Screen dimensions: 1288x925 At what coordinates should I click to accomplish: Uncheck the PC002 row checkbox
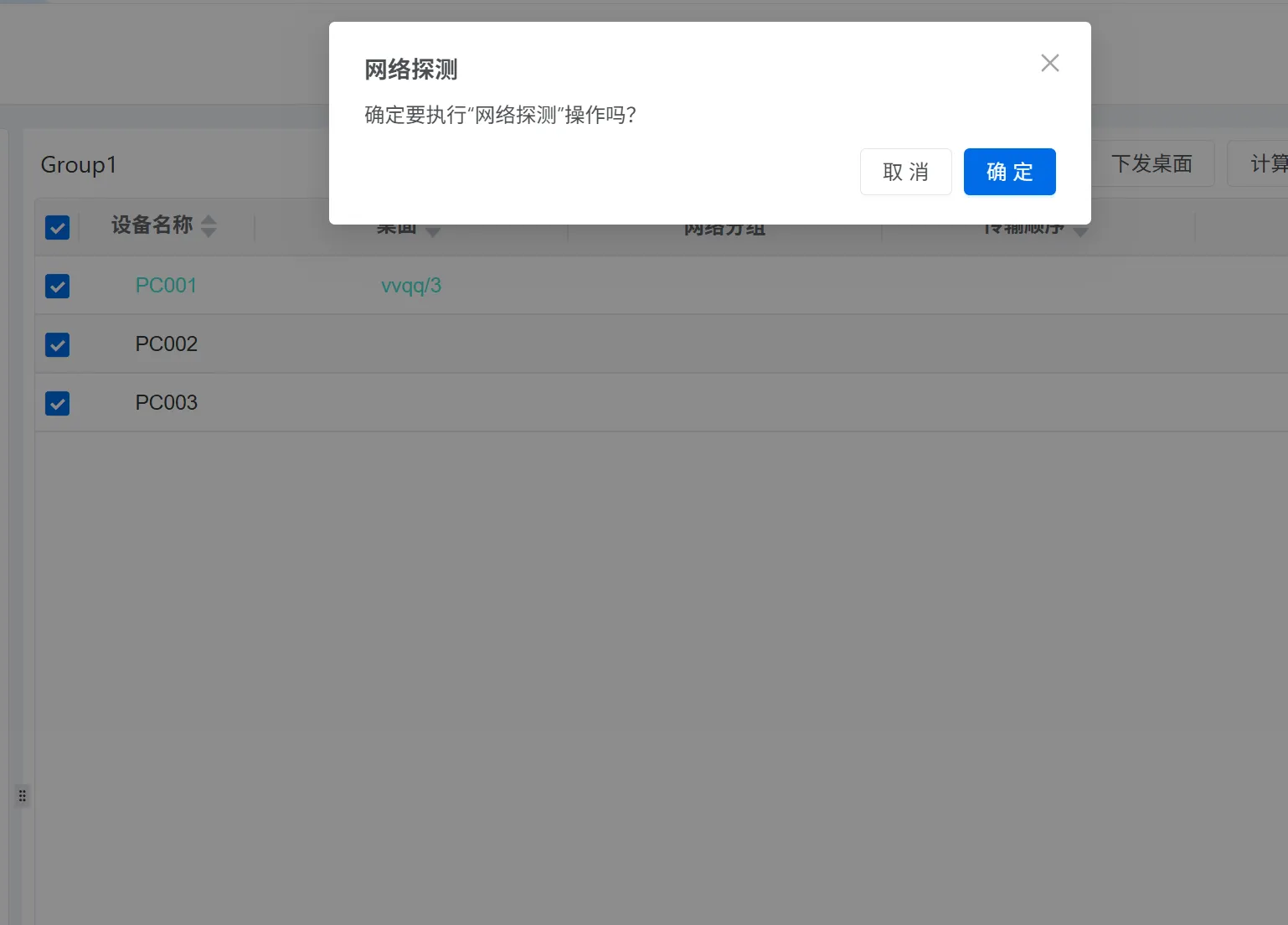tap(57, 344)
